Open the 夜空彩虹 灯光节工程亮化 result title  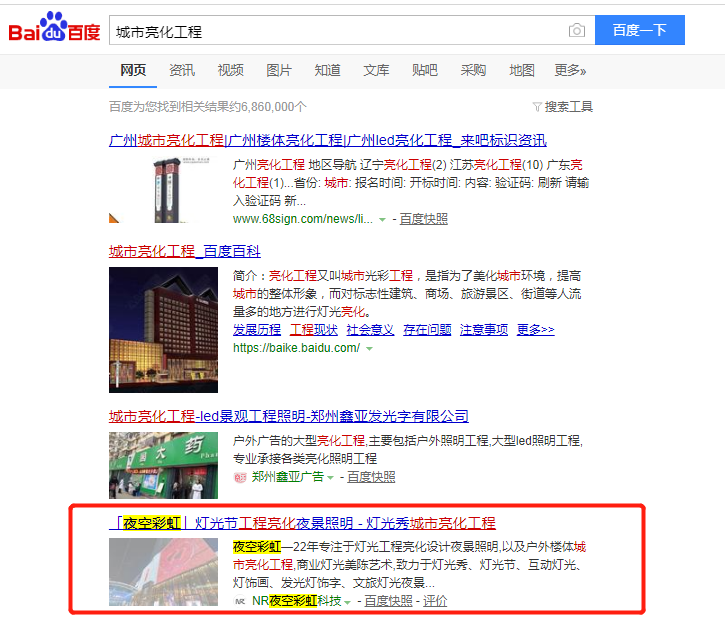tap(302, 523)
